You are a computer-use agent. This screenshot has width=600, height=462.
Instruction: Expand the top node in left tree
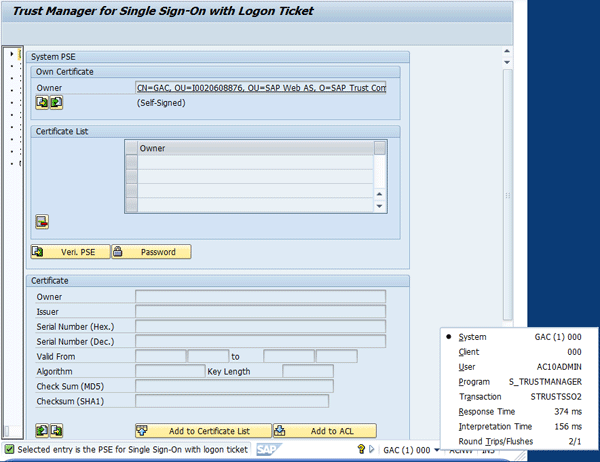coord(9,53)
